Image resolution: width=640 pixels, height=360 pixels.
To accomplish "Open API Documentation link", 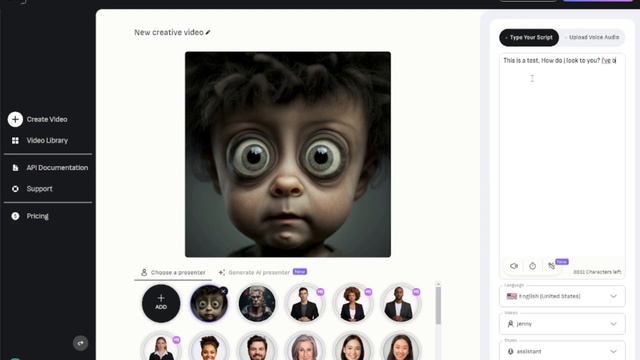I will (57, 168).
